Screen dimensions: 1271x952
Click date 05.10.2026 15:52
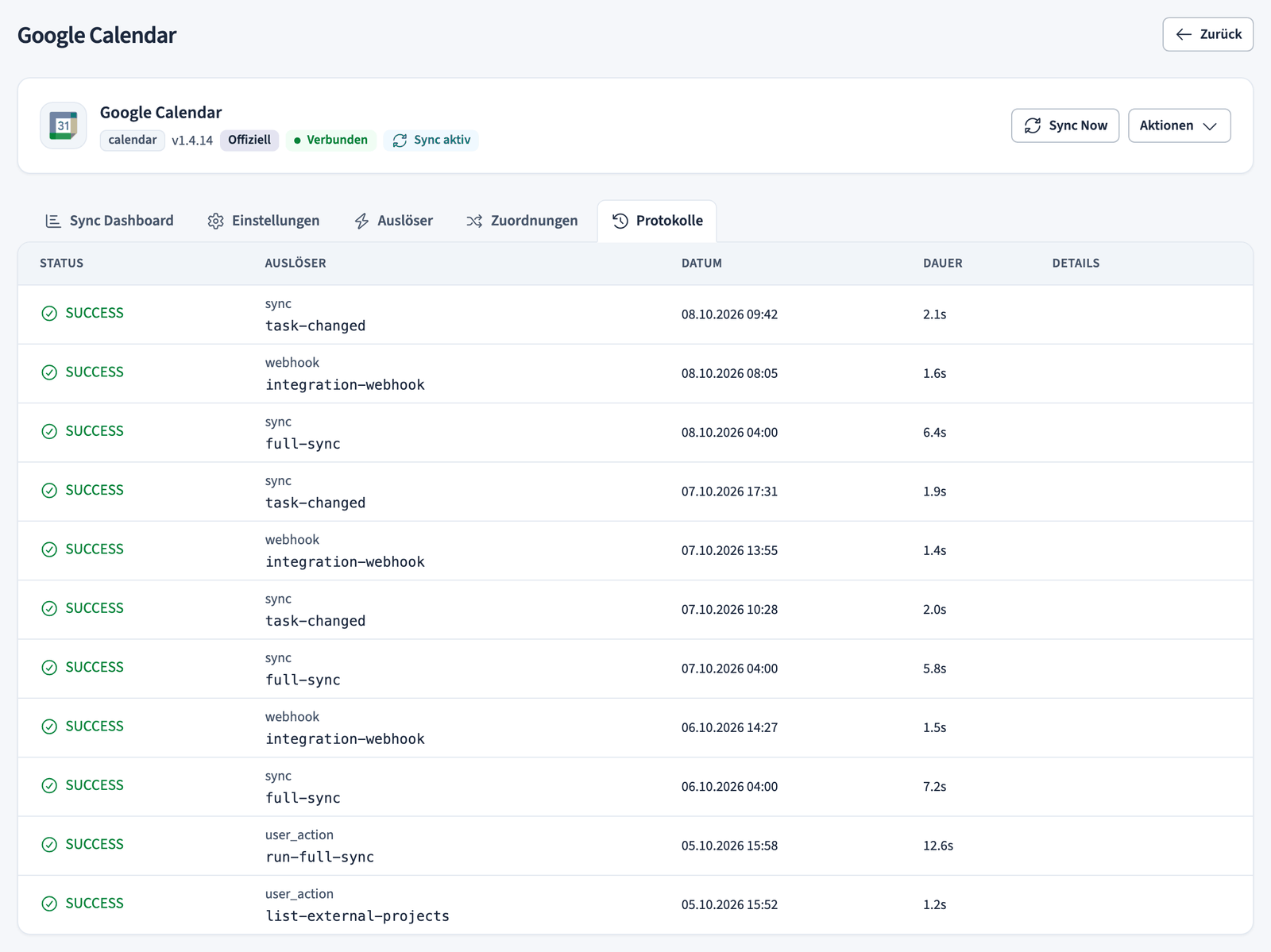pos(729,905)
